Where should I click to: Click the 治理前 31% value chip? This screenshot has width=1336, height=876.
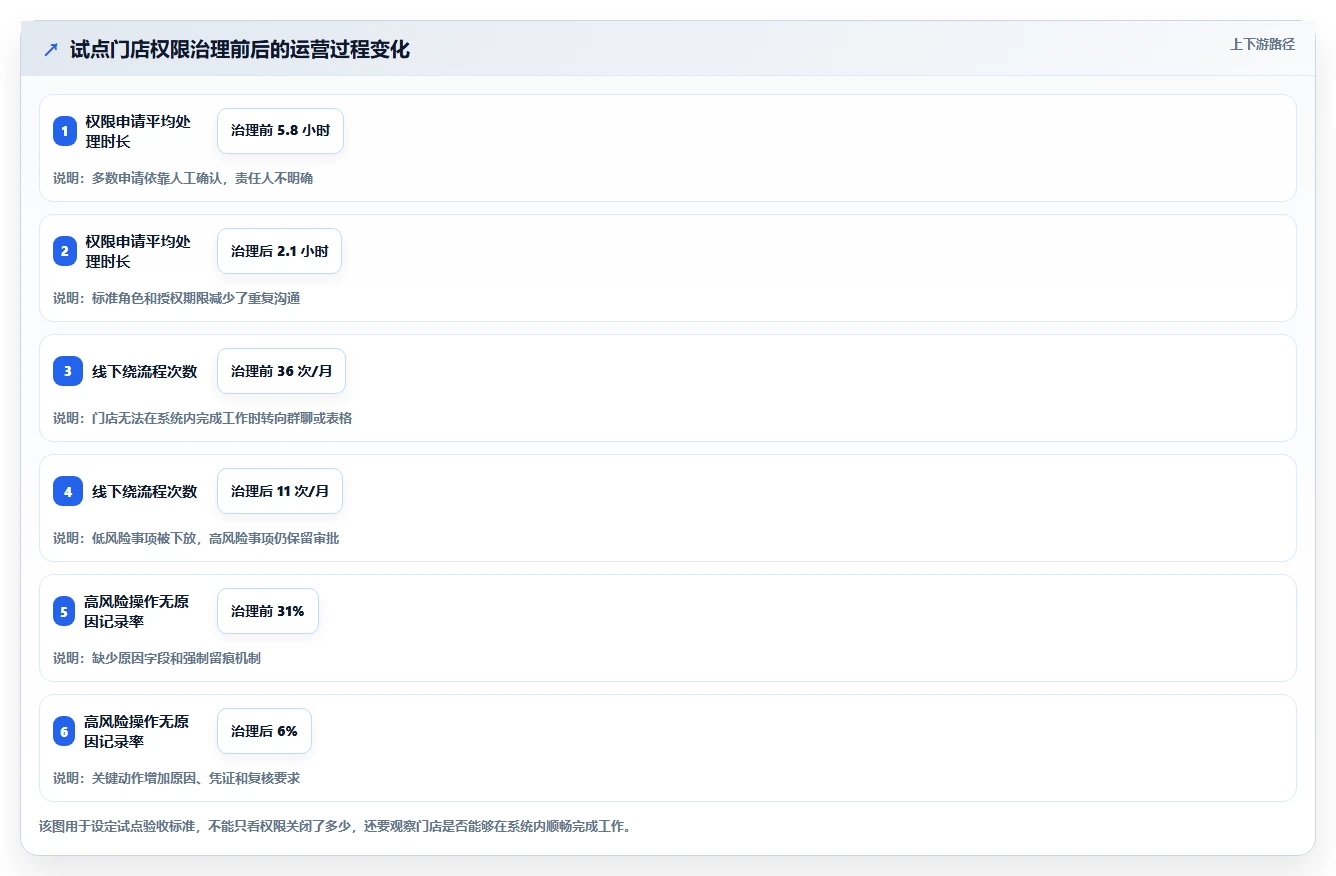(268, 611)
